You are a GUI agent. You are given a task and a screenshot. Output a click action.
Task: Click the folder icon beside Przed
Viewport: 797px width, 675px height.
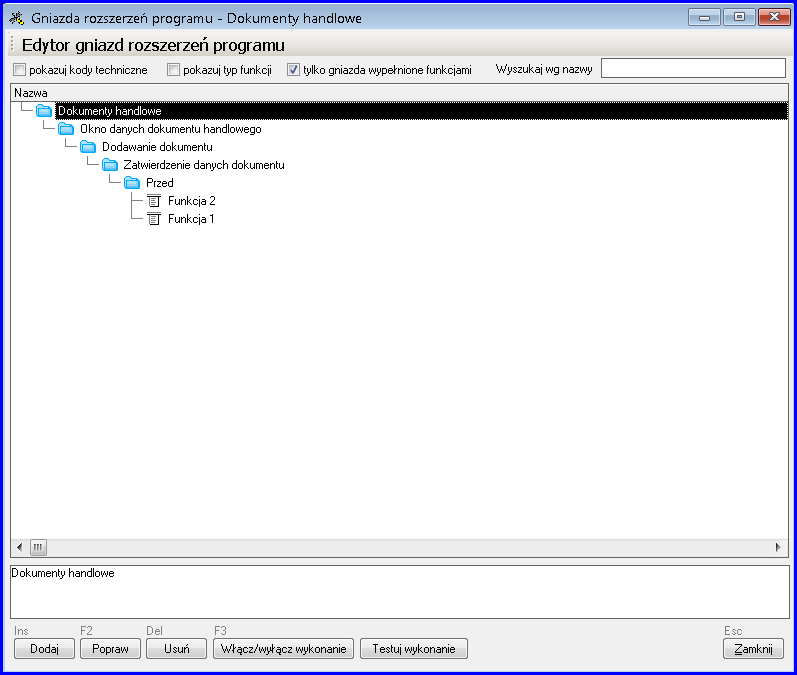(x=132, y=182)
